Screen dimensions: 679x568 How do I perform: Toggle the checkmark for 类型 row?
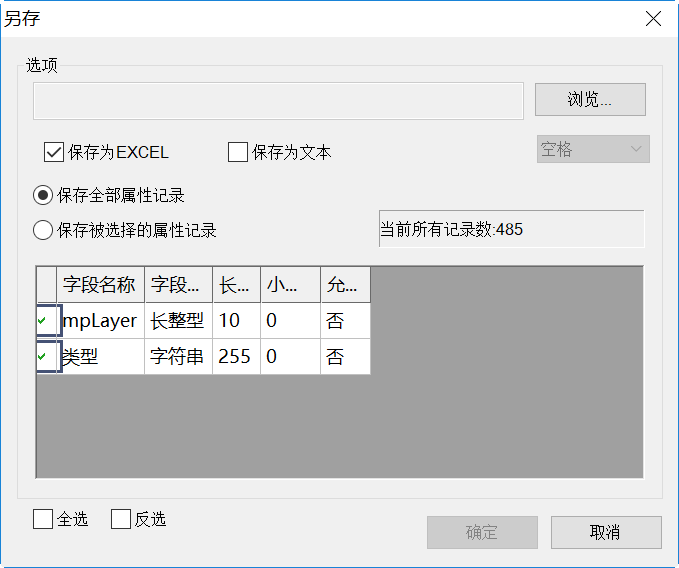46,356
